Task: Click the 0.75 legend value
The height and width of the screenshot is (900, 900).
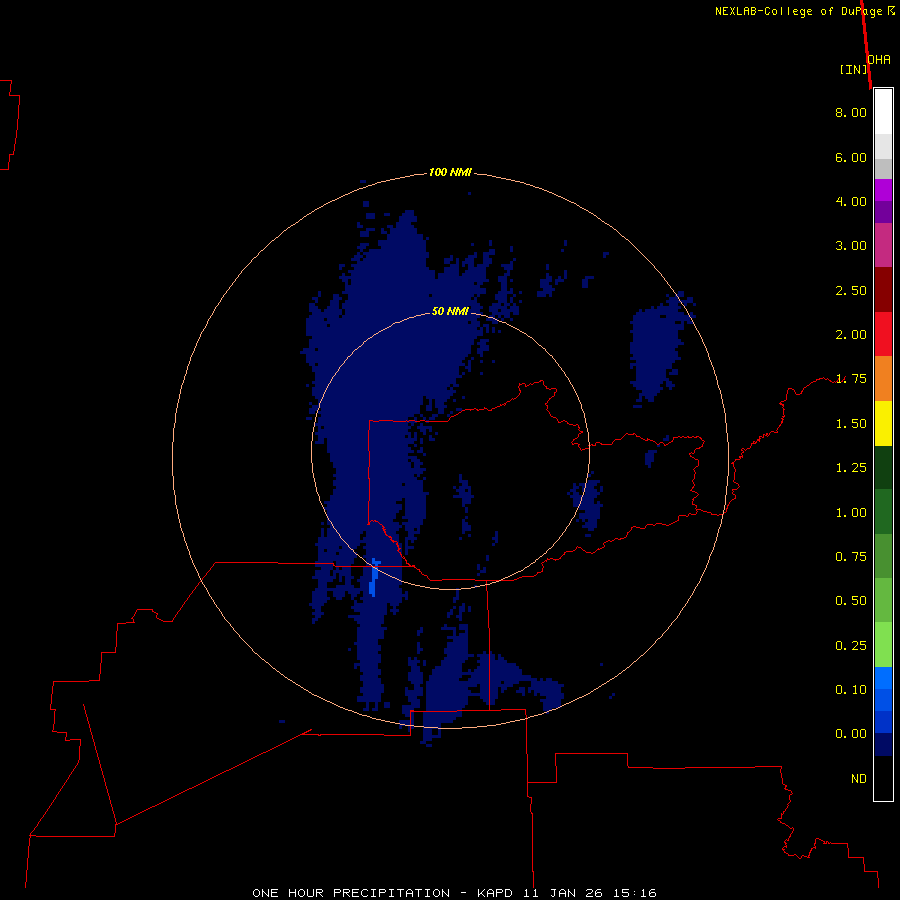Action: tap(851, 557)
